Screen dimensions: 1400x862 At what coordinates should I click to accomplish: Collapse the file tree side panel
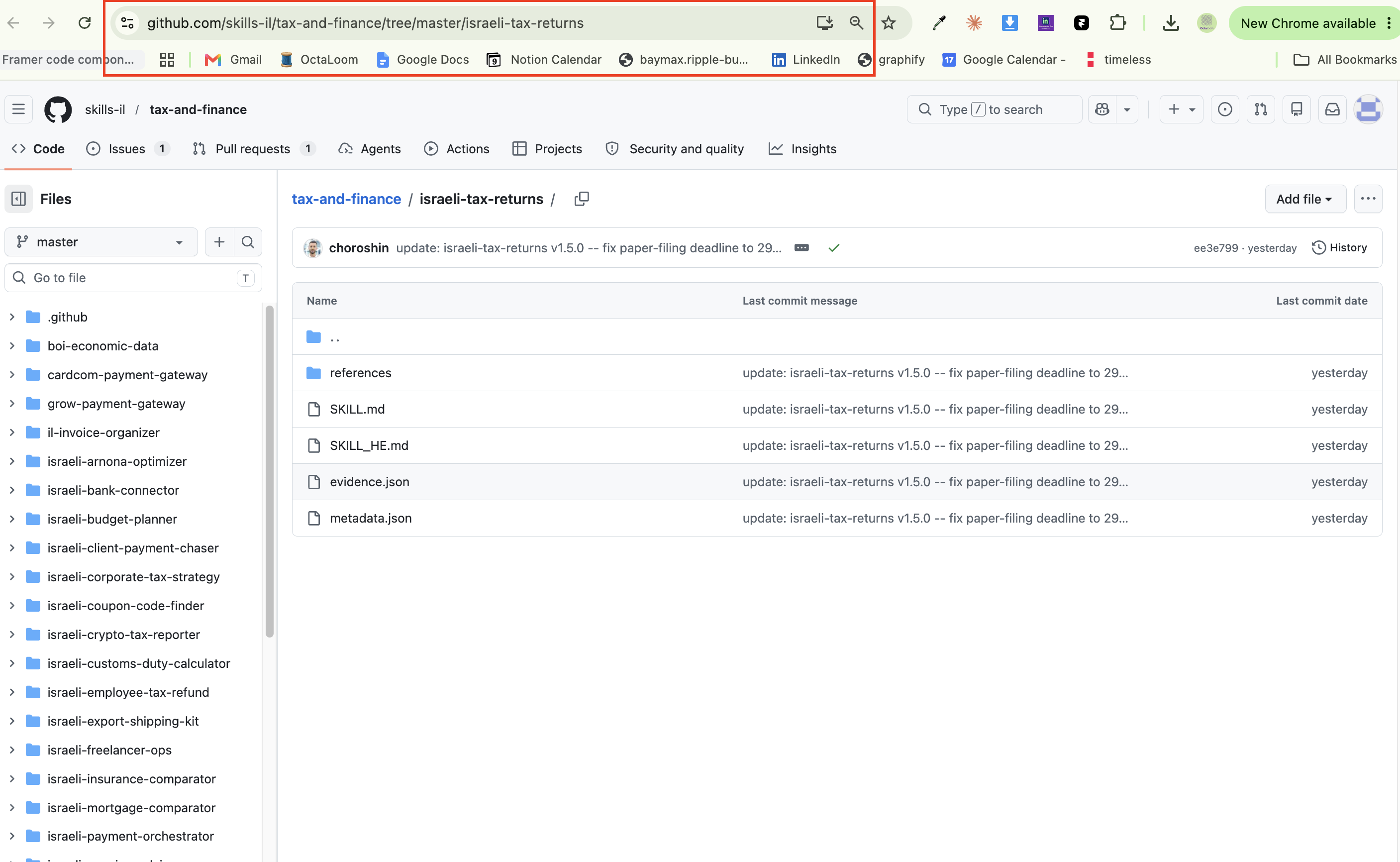(x=19, y=199)
